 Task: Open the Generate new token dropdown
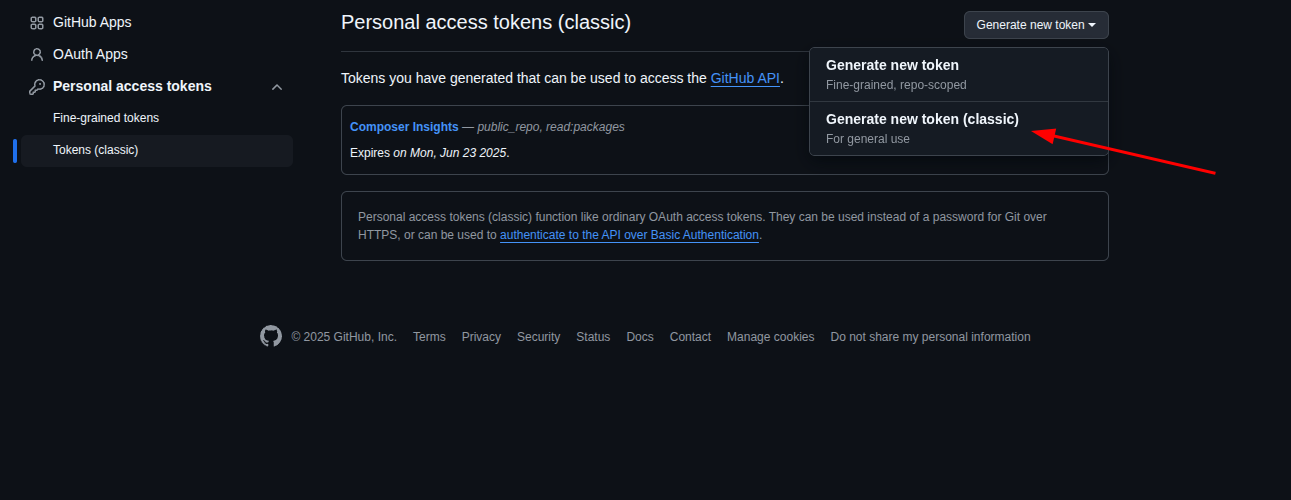click(1035, 25)
